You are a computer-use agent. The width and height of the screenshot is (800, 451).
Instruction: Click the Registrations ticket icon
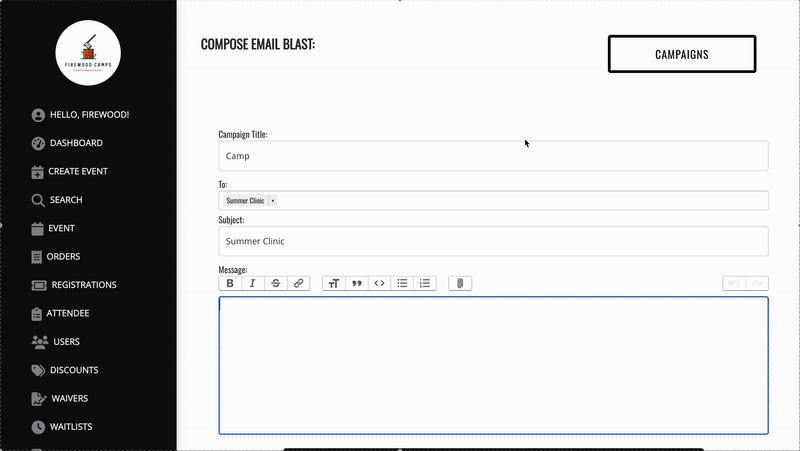pos(39,285)
